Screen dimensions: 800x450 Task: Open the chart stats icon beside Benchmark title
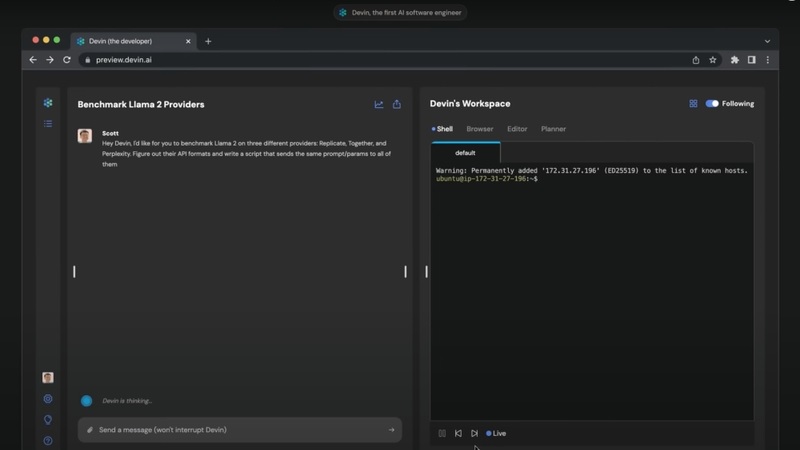[x=379, y=104]
